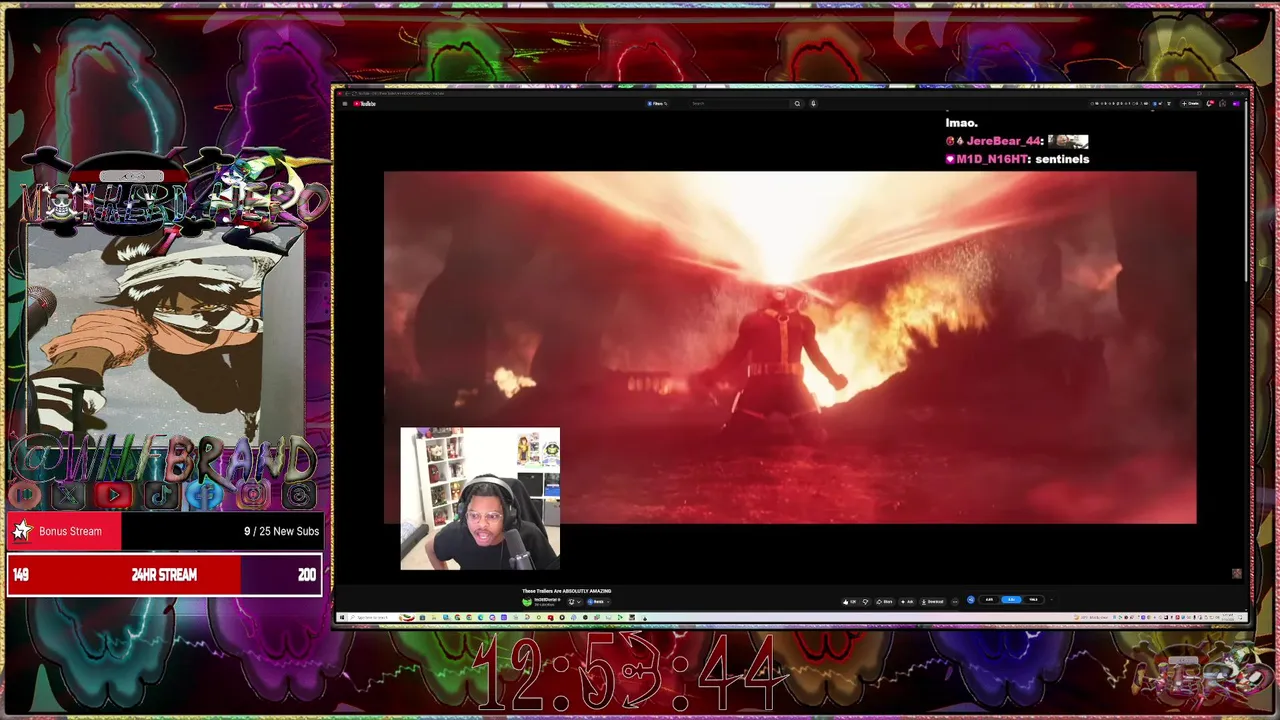Click the TikTok social icon
The width and height of the screenshot is (1280, 720).
tap(160, 494)
